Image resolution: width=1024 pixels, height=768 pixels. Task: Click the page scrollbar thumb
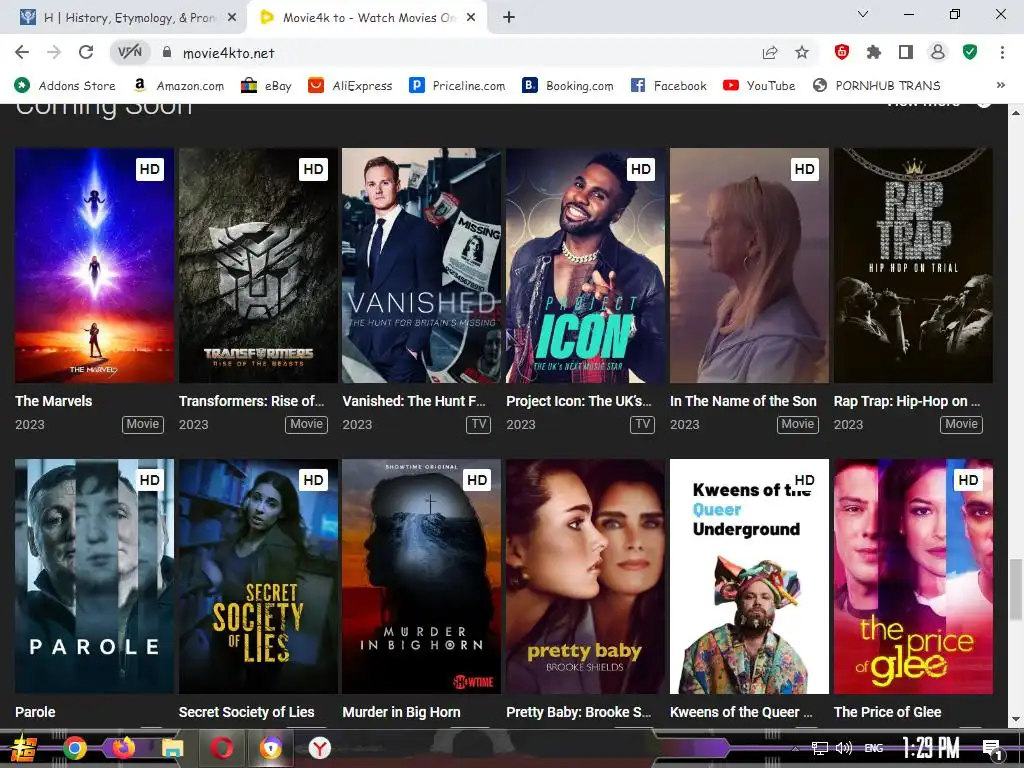(x=1016, y=590)
